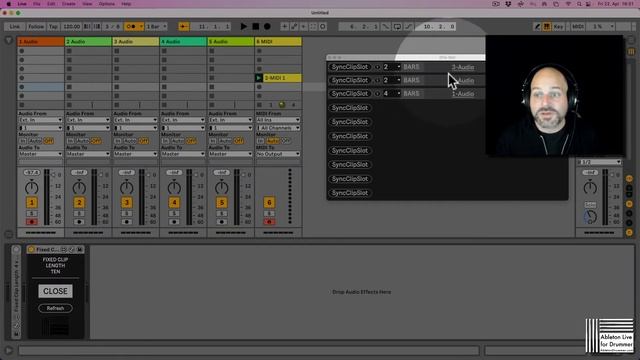Click the third SyncClipSlot button with 4 bars
This screenshot has width=640, height=360.
point(350,93)
